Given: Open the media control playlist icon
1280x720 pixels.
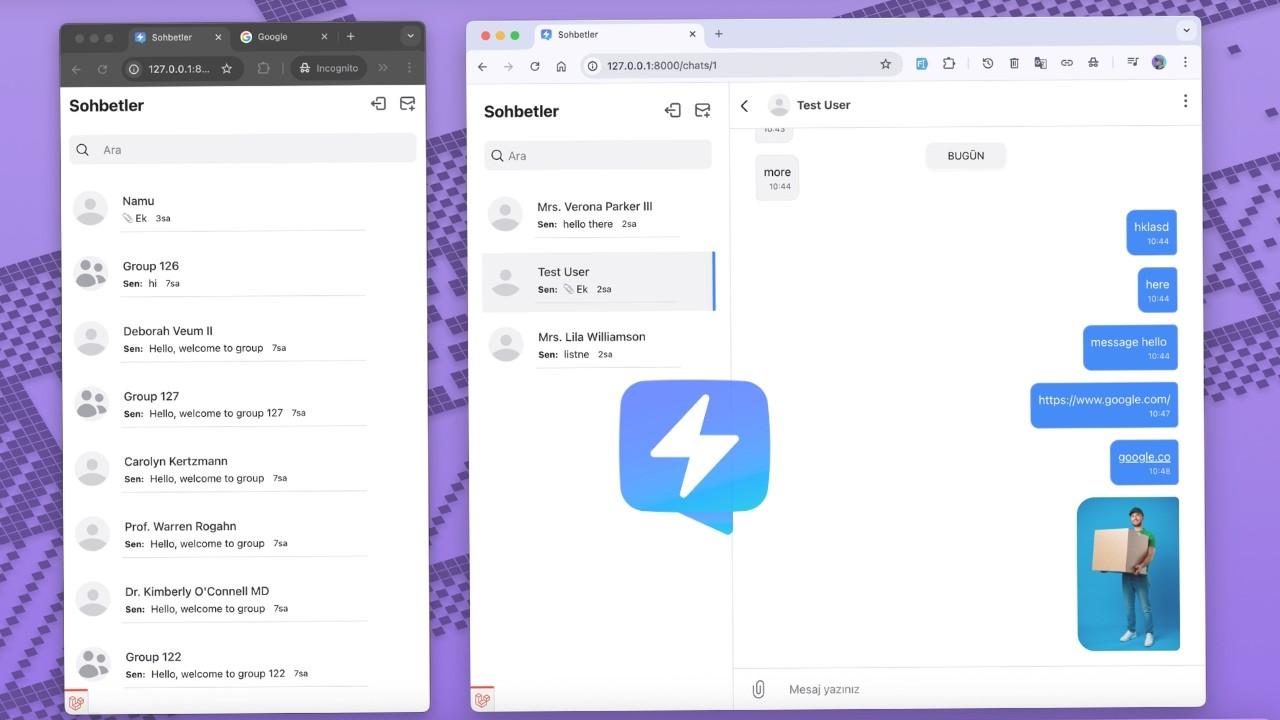Looking at the screenshot, I should (1133, 63).
